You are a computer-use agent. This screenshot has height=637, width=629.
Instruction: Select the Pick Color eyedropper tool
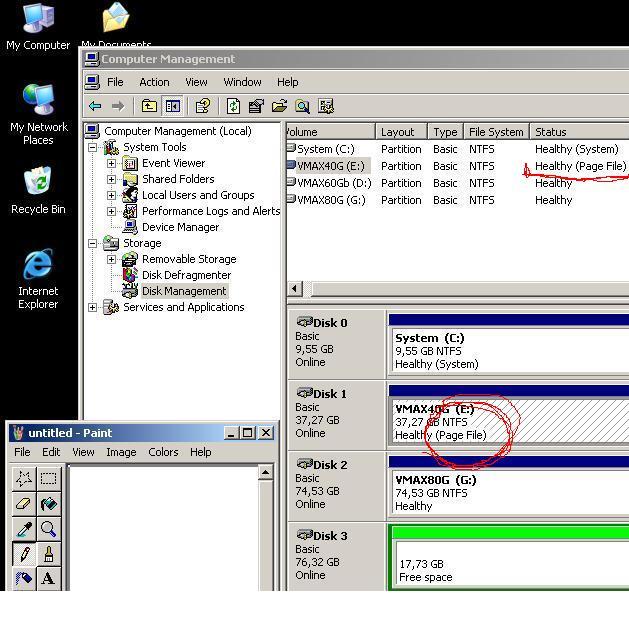pyautogui.click(x=25, y=529)
